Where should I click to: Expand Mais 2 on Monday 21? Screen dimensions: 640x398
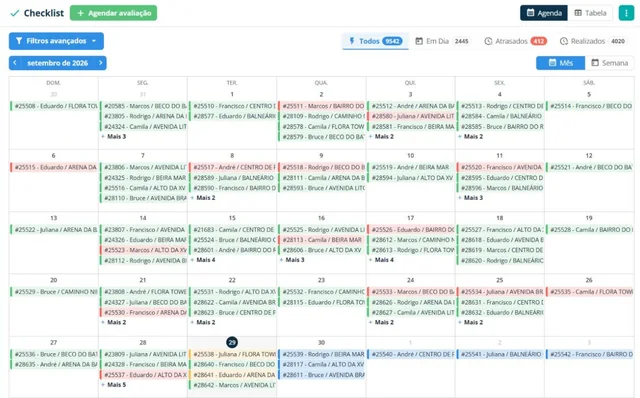(114, 322)
